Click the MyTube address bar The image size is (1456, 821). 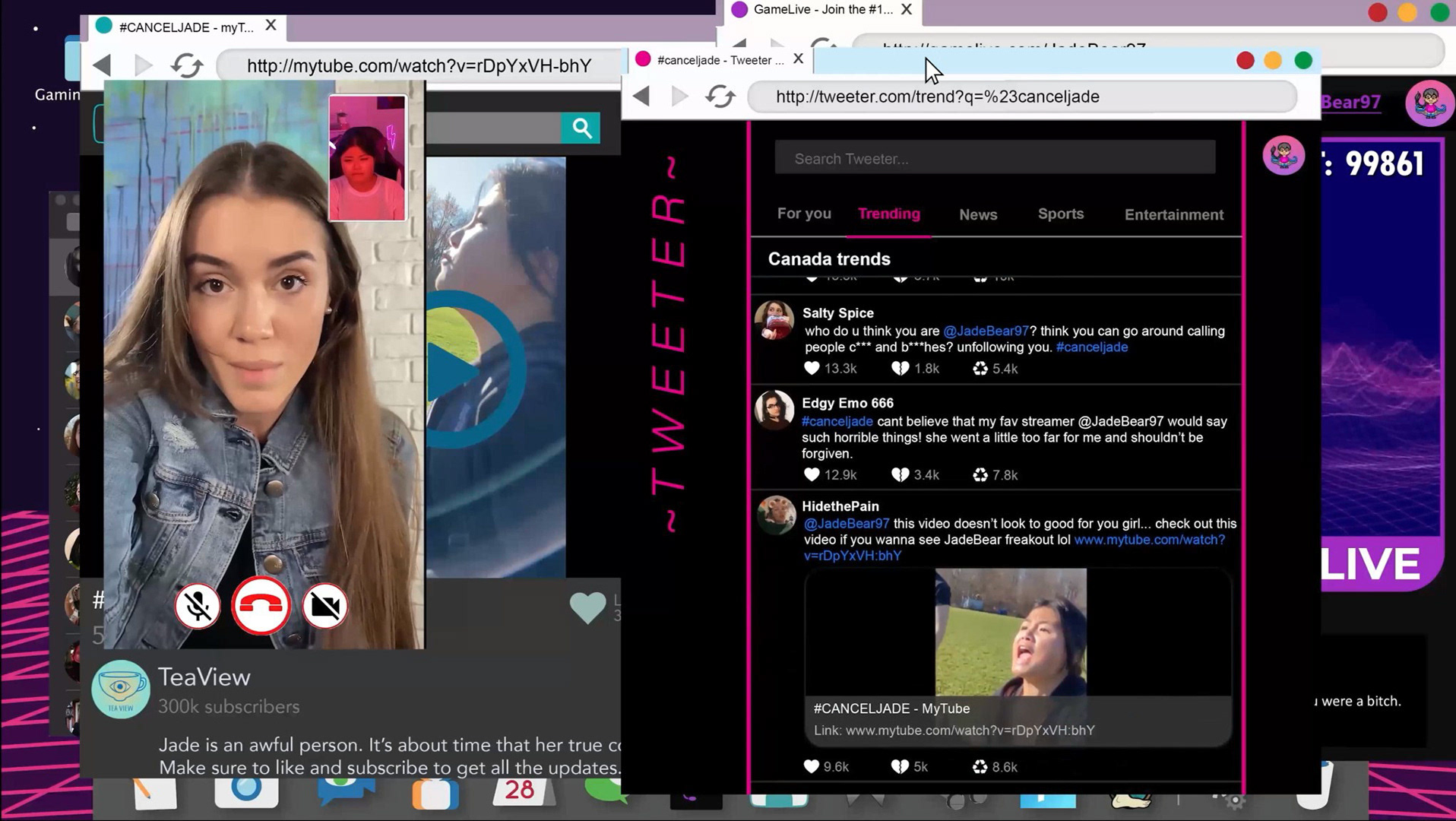pyautogui.click(x=419, y=65)
